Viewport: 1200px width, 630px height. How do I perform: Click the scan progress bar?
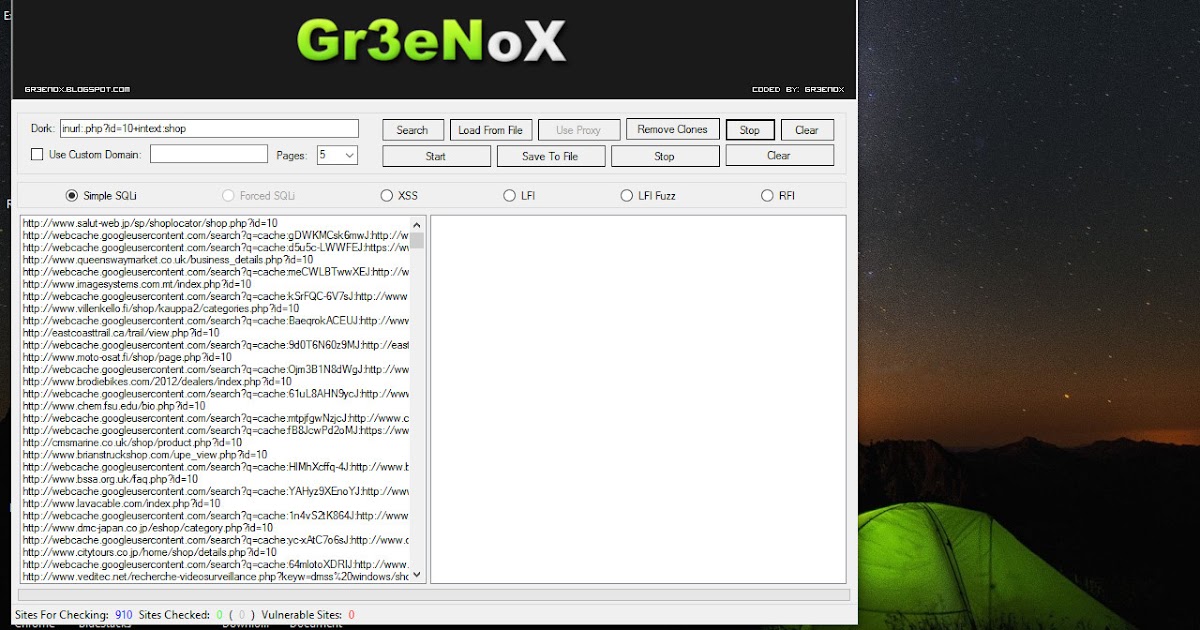[x=434, y=594]
